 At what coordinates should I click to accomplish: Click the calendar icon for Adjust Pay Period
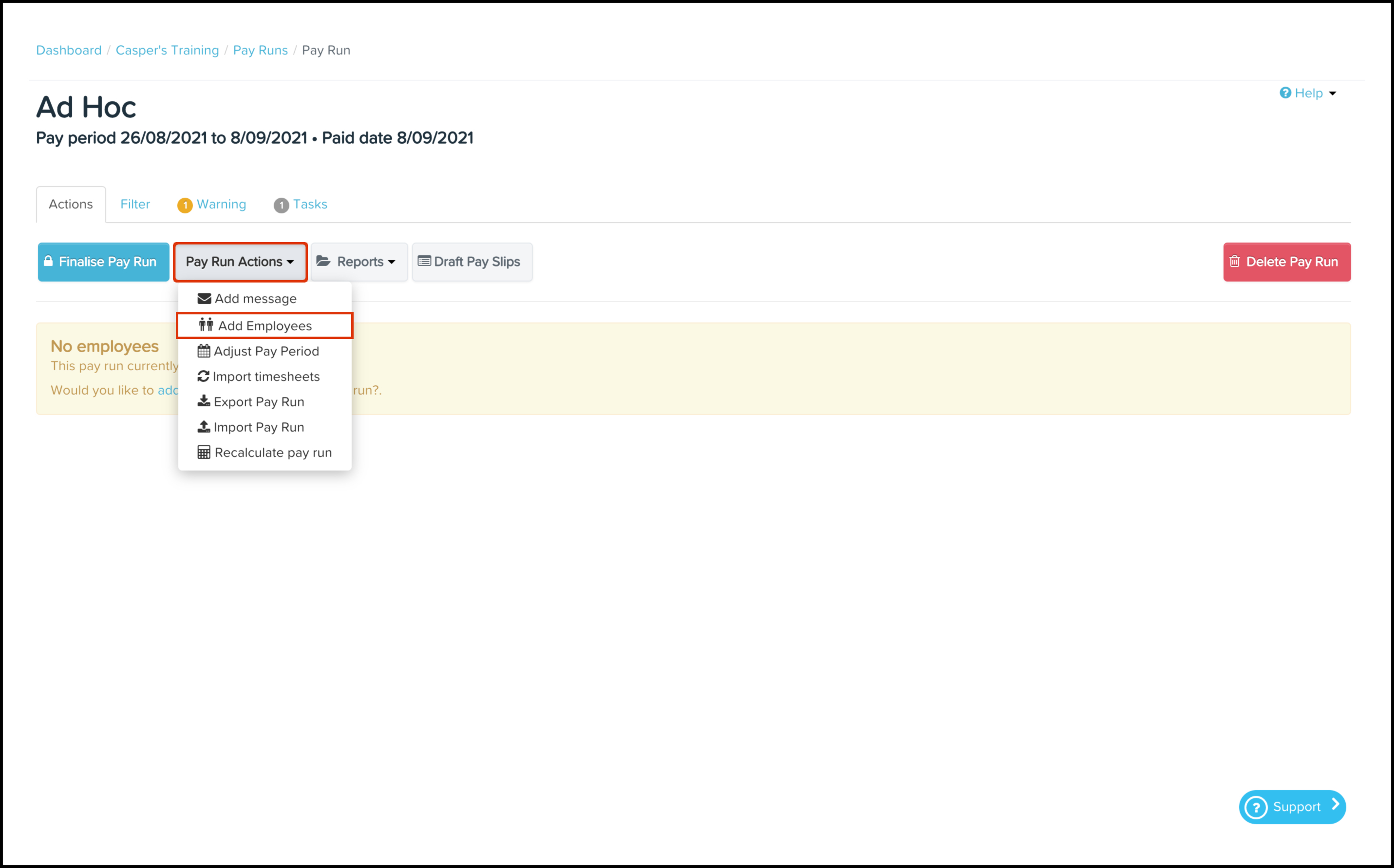[x=204, y=351]
